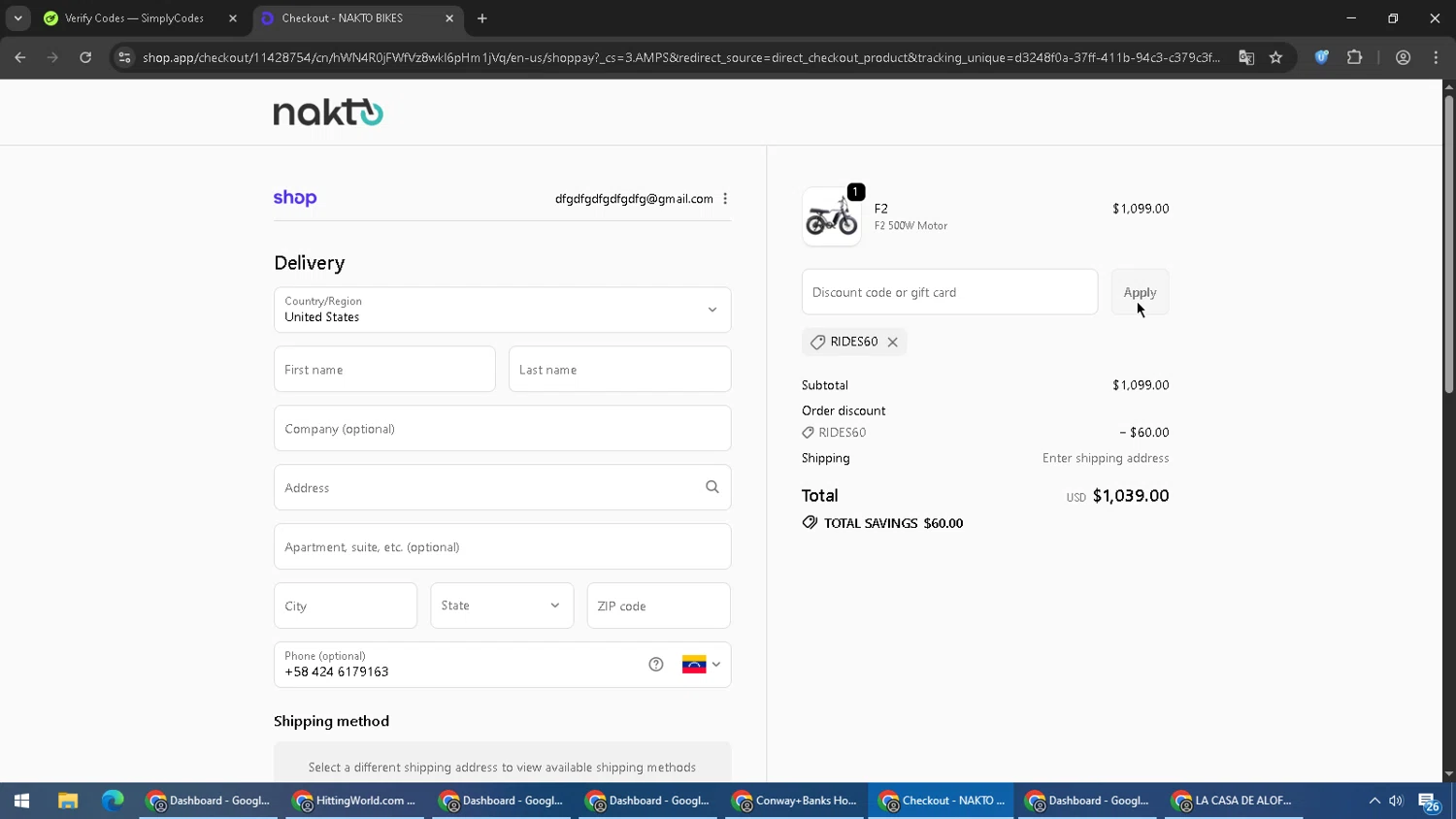The image size is (1456, 819).
Task: Open the State dropdown
Action: pos(502,606)
